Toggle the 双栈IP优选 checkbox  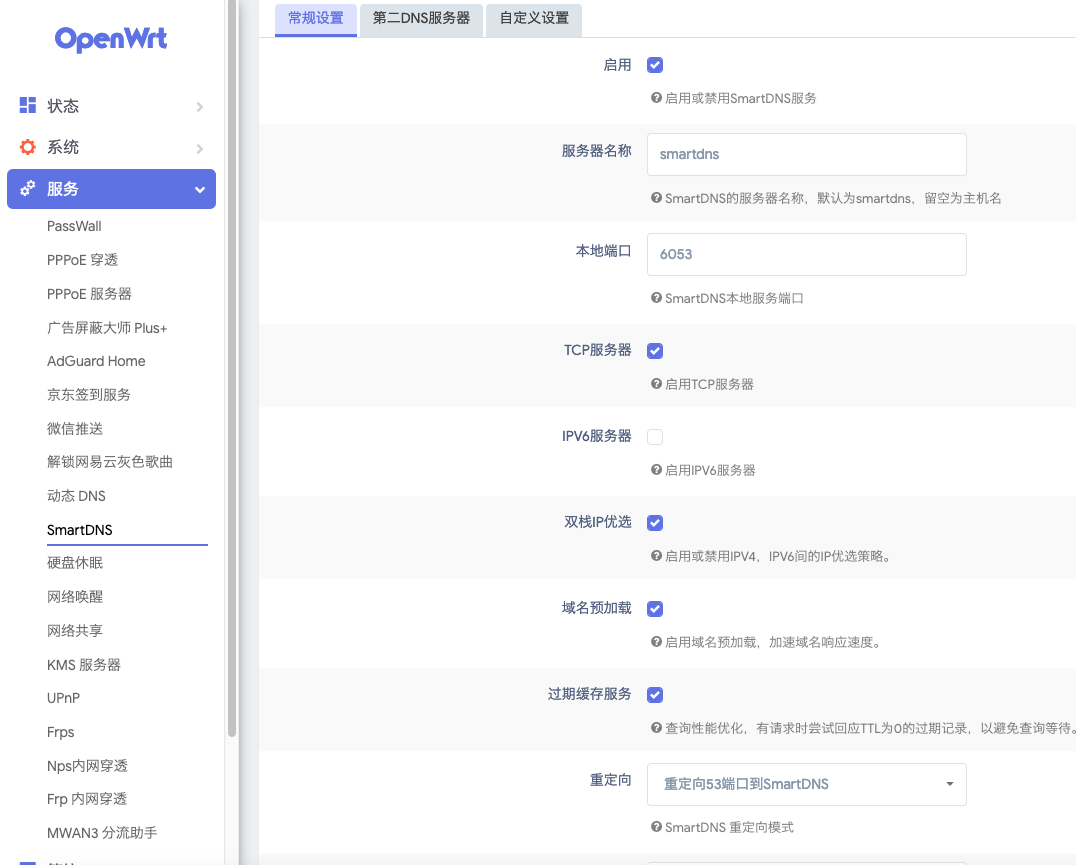click(x=655, y=523)
